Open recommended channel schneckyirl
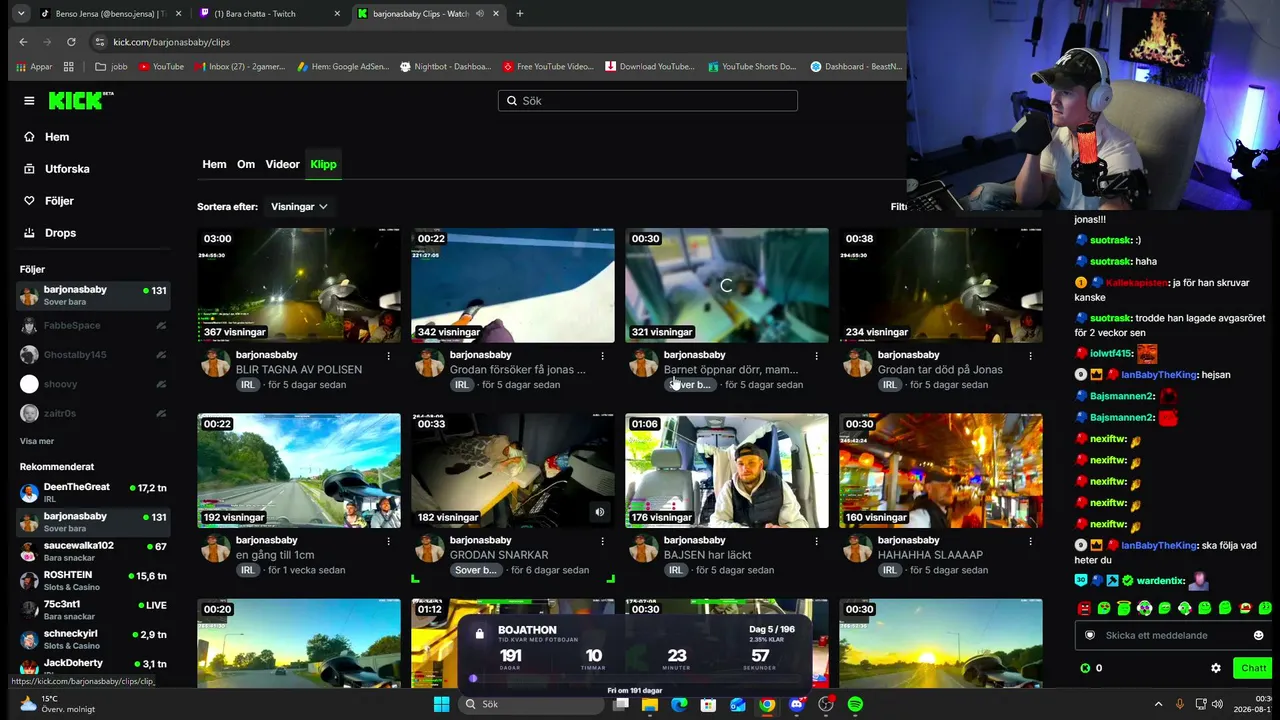1280x720 pixels. (94, 639)
